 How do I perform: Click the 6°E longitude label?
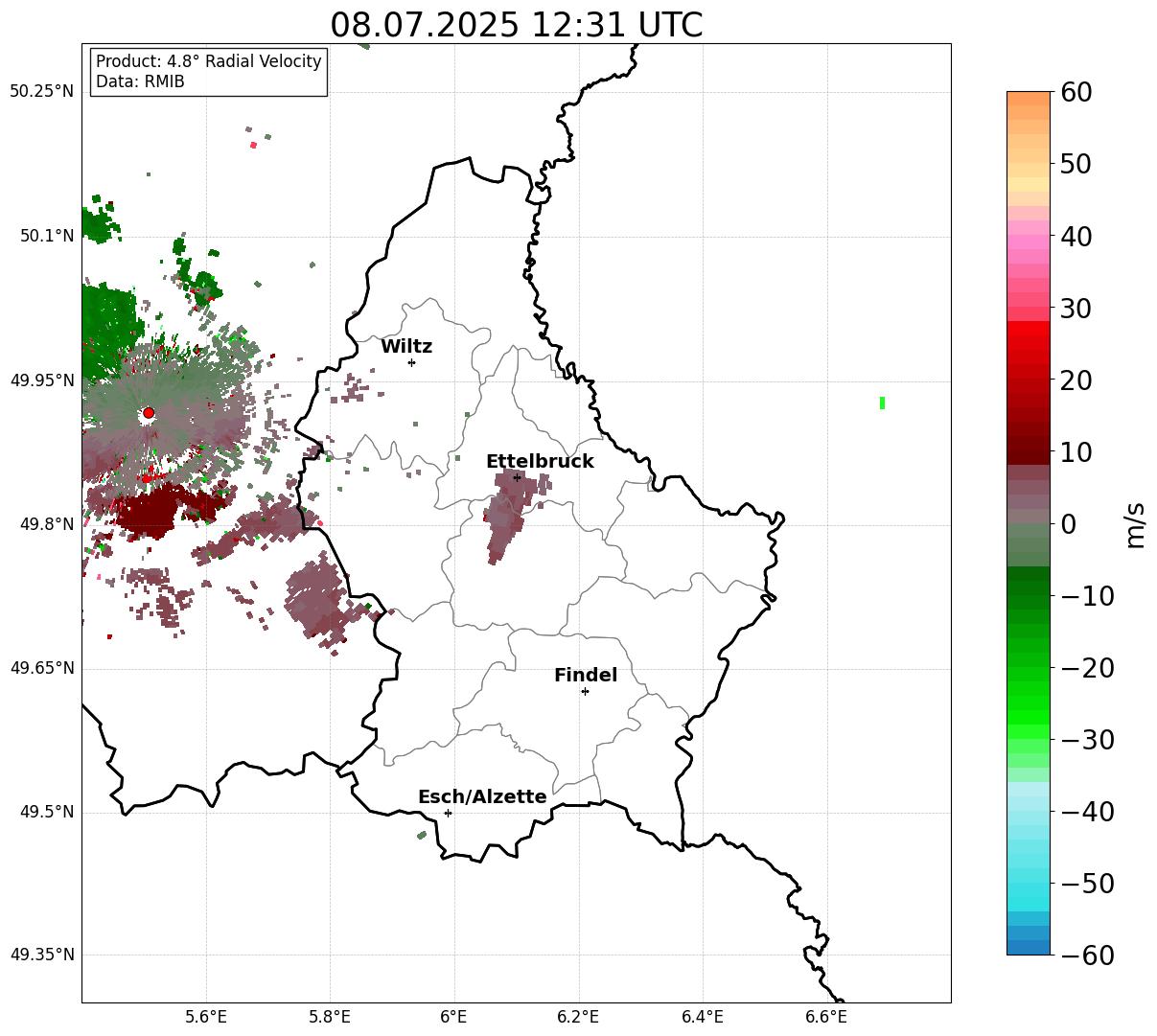tap(454, 1017)
